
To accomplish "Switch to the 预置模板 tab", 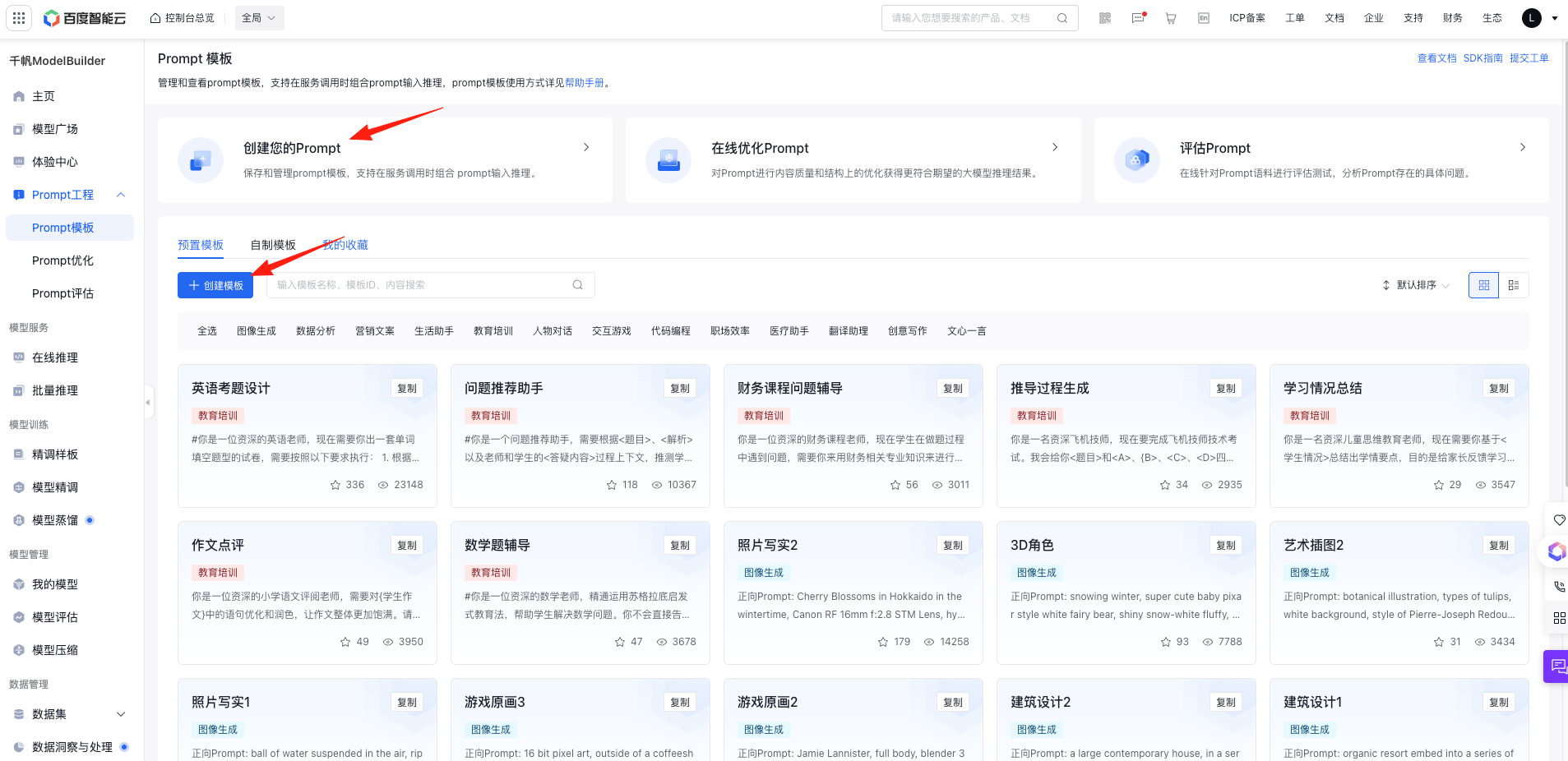I will click(201, 245).
